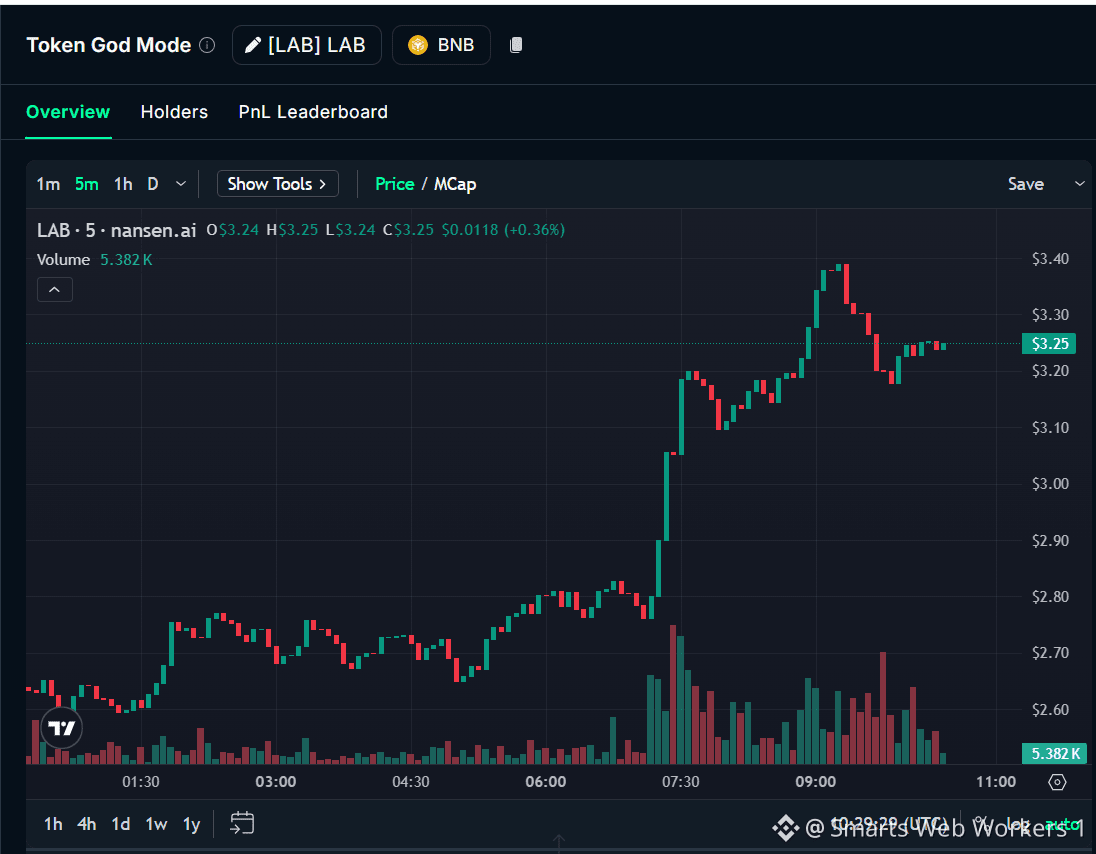Image resolution: width=1096 pixels, height=854 pixels.
Task: Toggle chart to Price view
Action: click(x=395, y=184)
